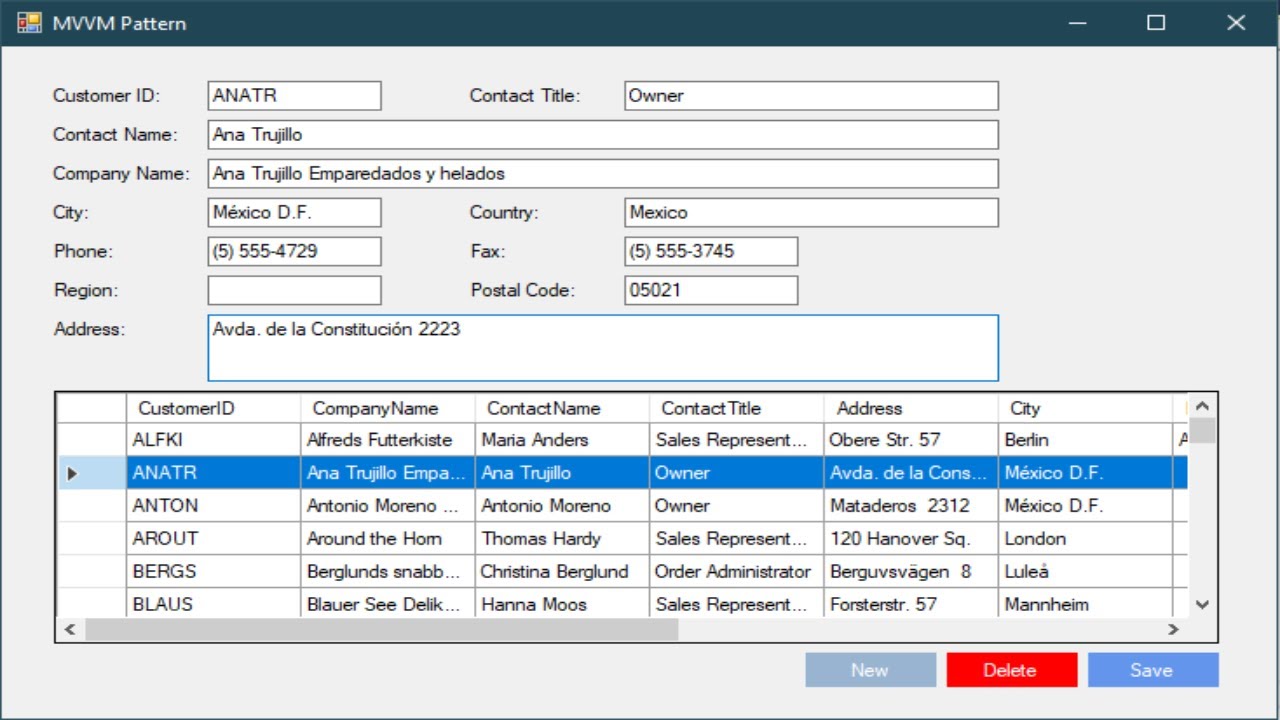
Task: Select the BLAUS customer ID cell
Action: tap(213, 604)
